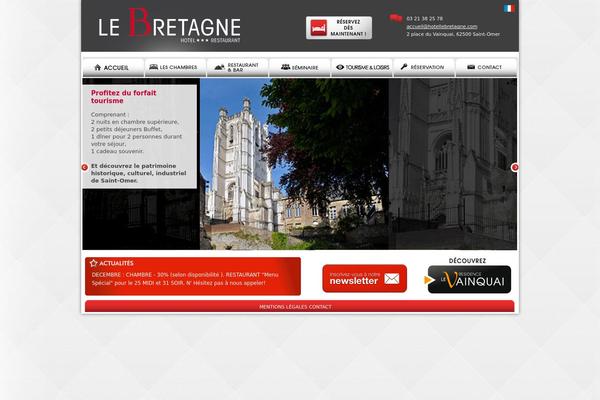600x400 pixels.
Task: Open the Restaurant & Bar menu item
Action: coord(238,68)
